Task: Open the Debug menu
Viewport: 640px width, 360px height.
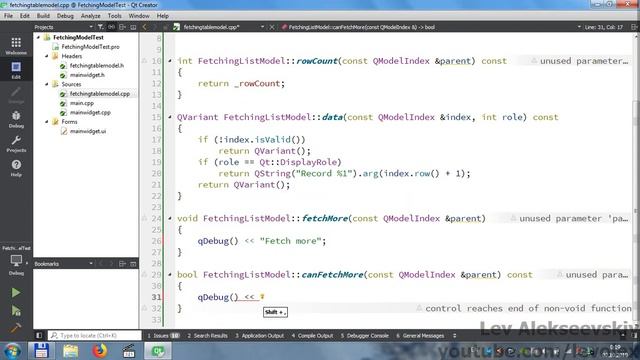Action: point(65,16)
